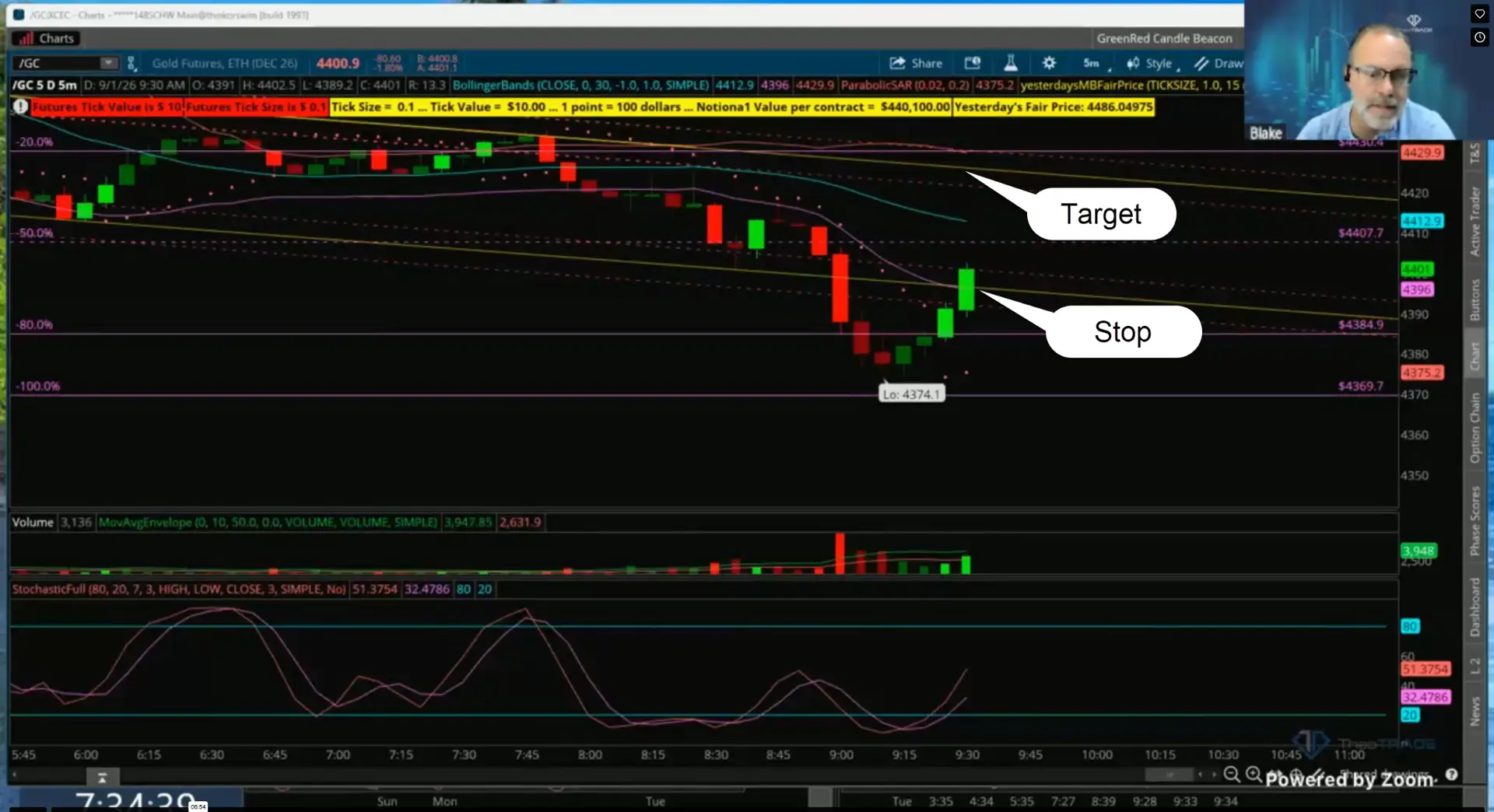Open the Option Chain side tab
The height and width of the screenshot is (812, 1494).
[1475, 427]
